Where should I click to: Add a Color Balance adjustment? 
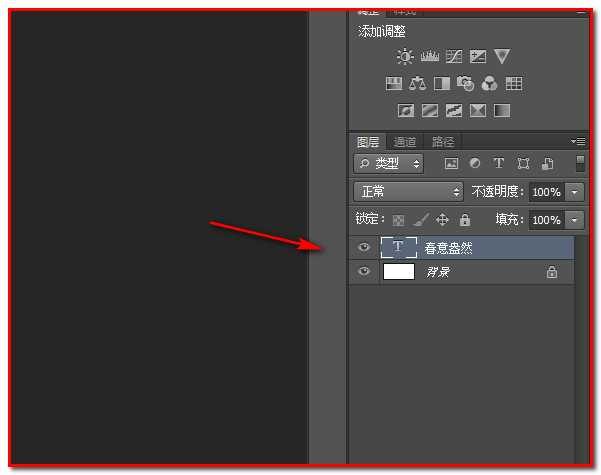pyautogui.click(x=417, y=84)
